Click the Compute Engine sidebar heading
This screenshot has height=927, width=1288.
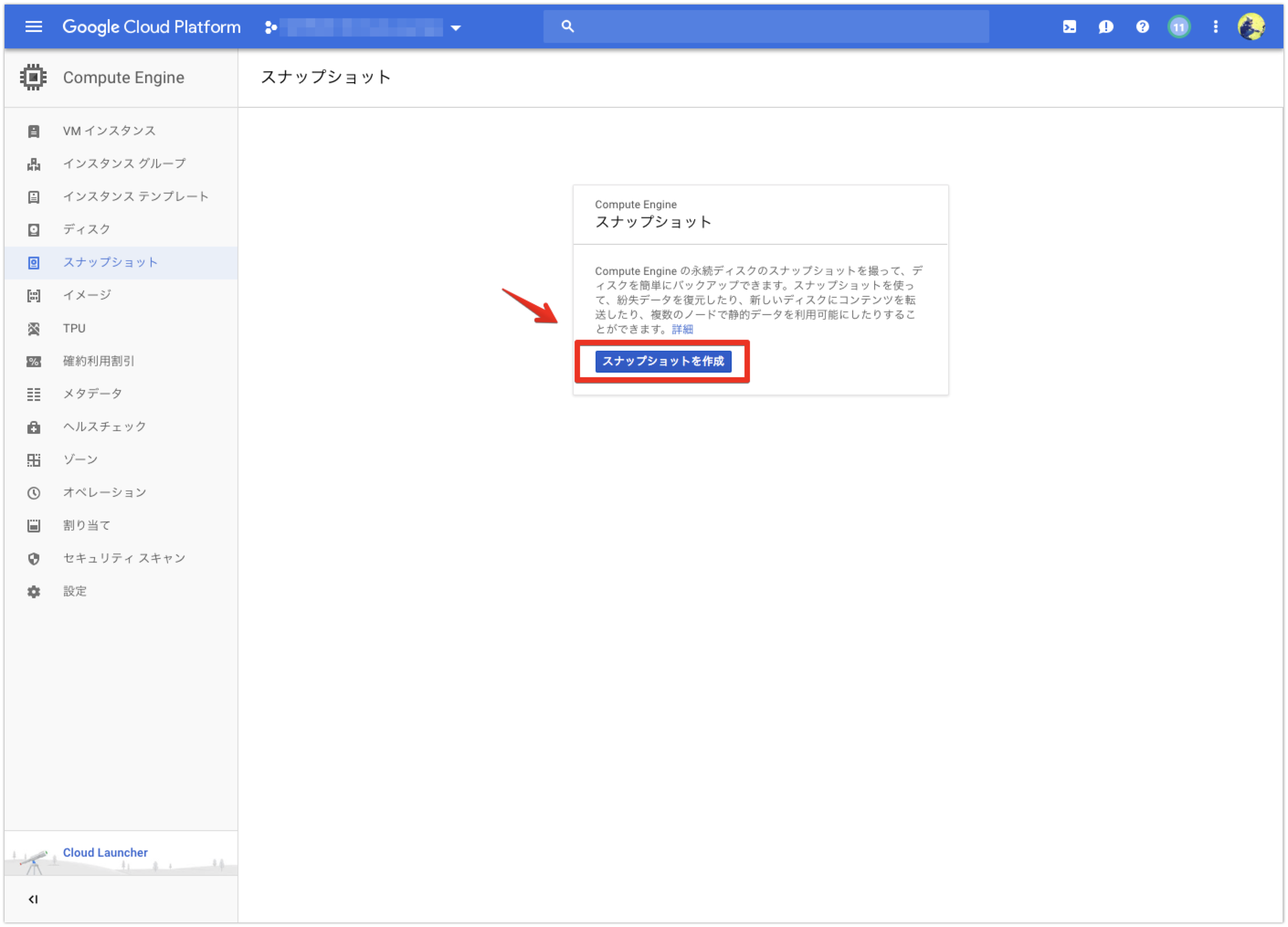[123, 77]
